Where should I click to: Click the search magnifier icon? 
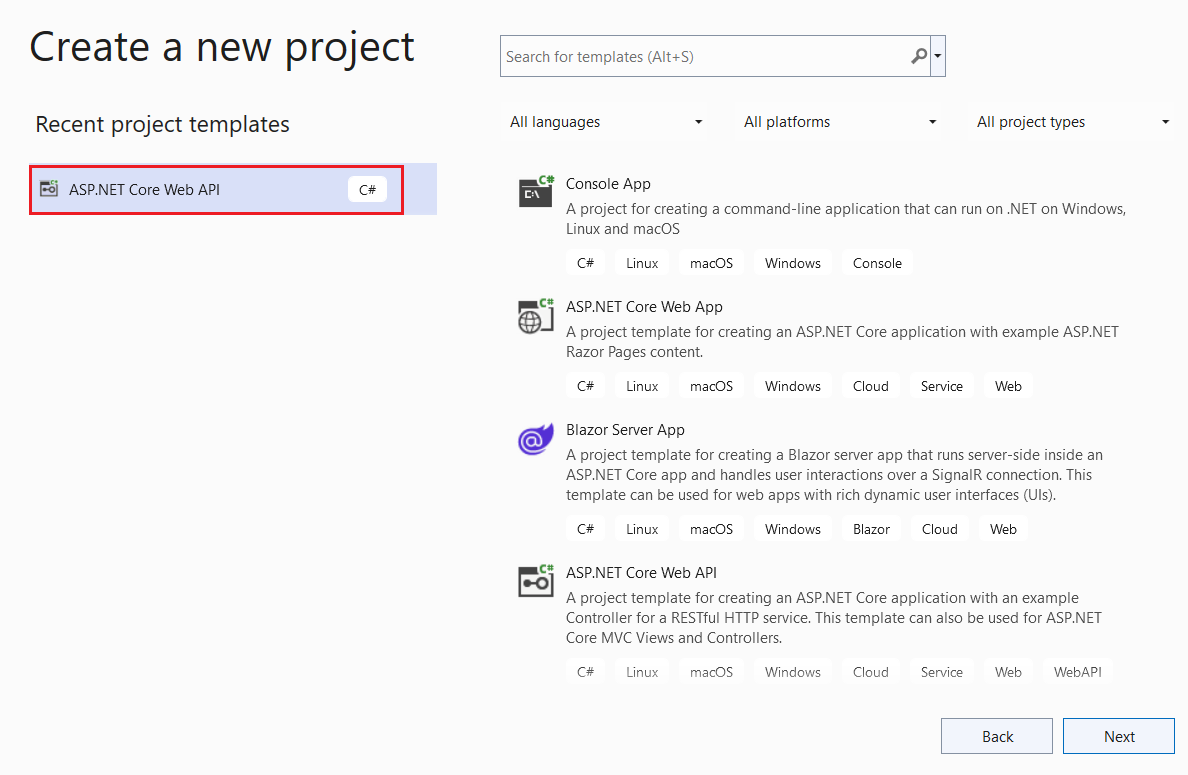(x=918, y=56)
